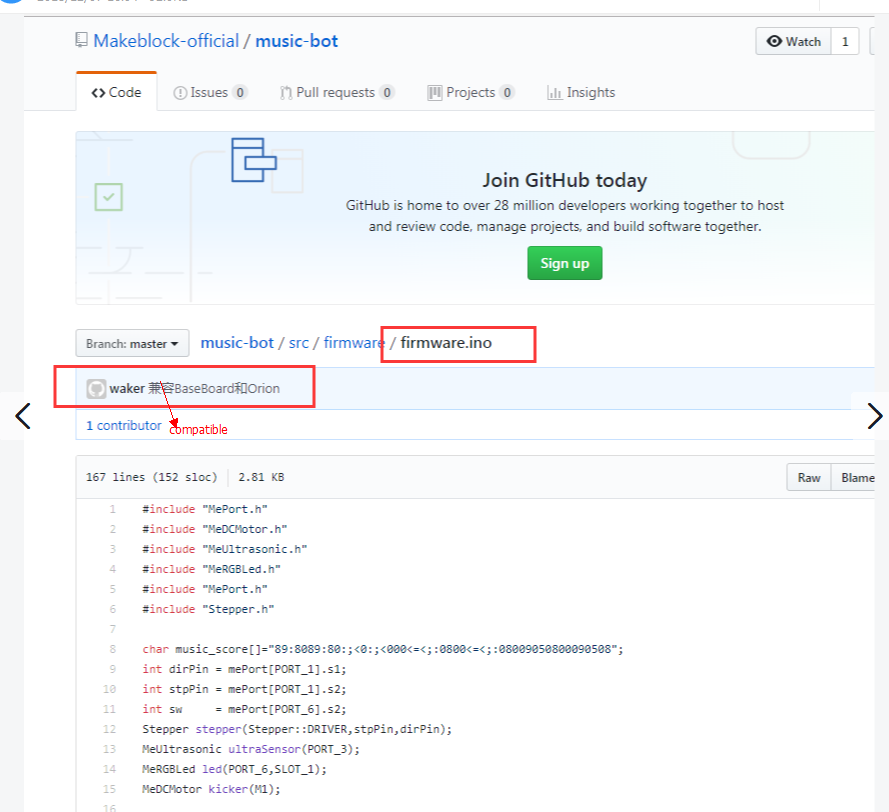Open the BaseBoard Orion commit message
Viewport: 889px width, 812px height.
pyautogui.click(x=214, y=388)
